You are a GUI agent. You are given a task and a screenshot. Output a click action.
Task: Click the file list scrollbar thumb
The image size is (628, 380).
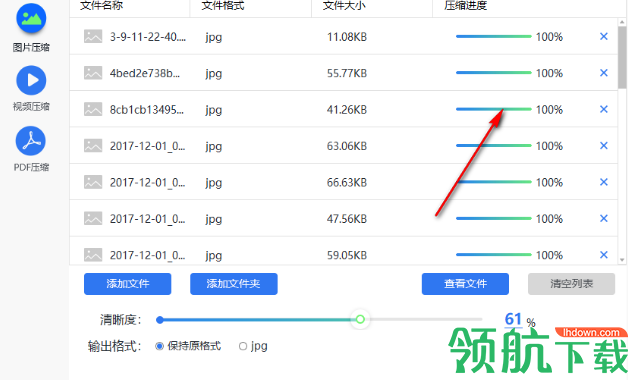[x=622, y=57]
